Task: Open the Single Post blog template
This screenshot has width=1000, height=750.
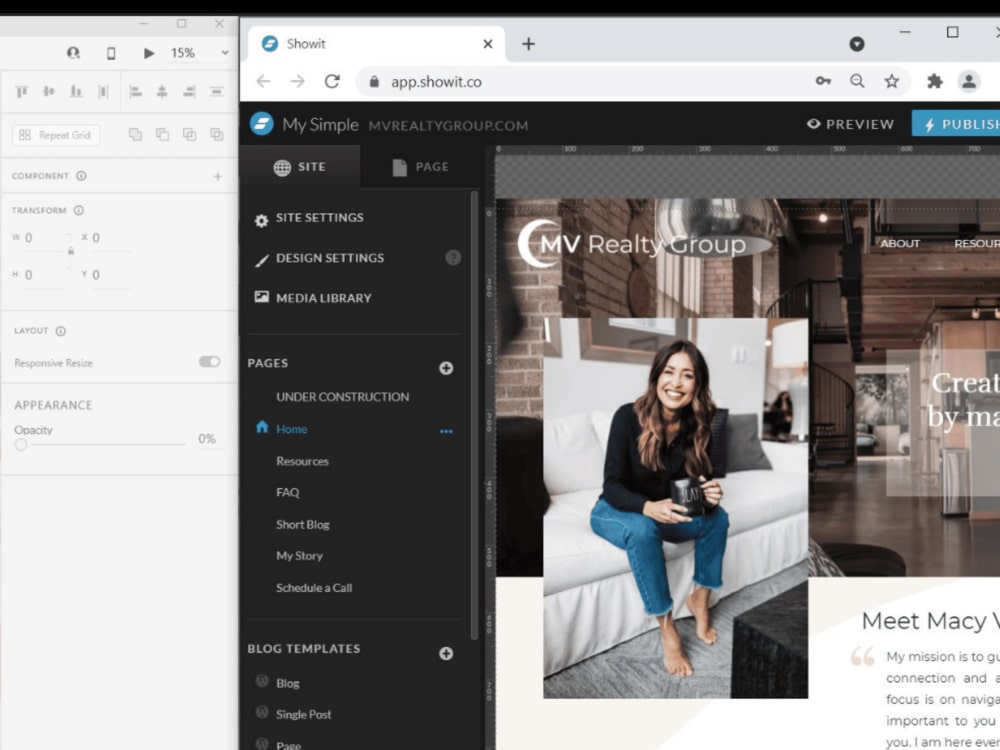Action: 304,714
